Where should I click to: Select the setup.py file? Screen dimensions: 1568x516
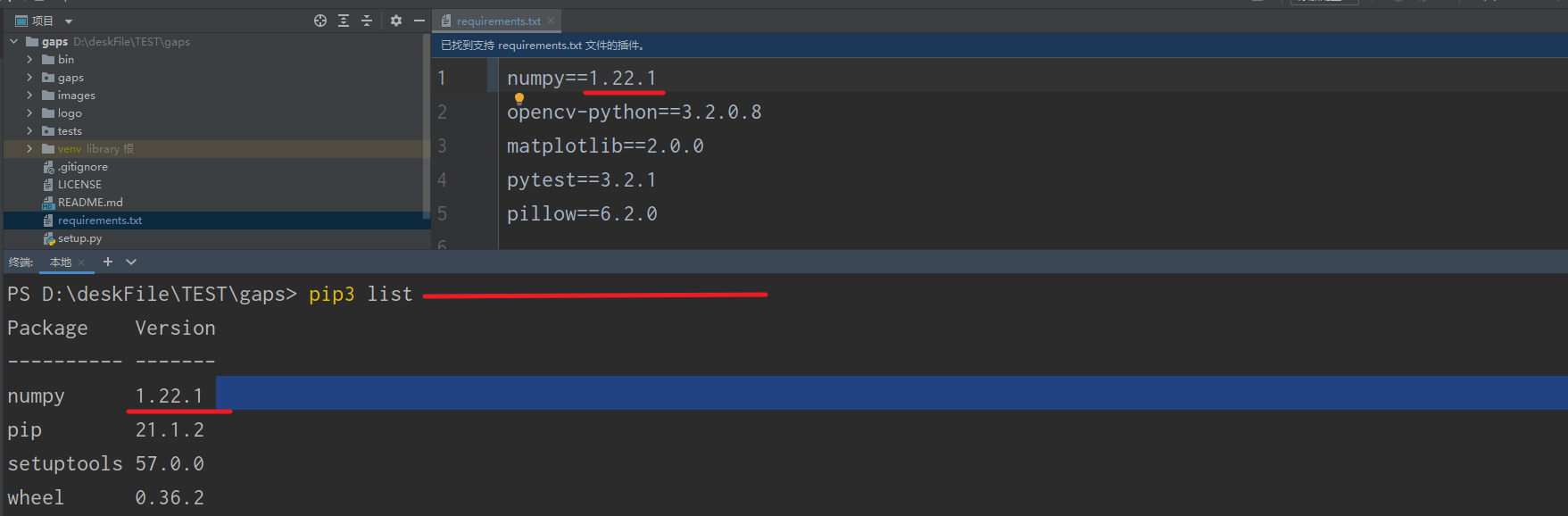pos(79,238)
